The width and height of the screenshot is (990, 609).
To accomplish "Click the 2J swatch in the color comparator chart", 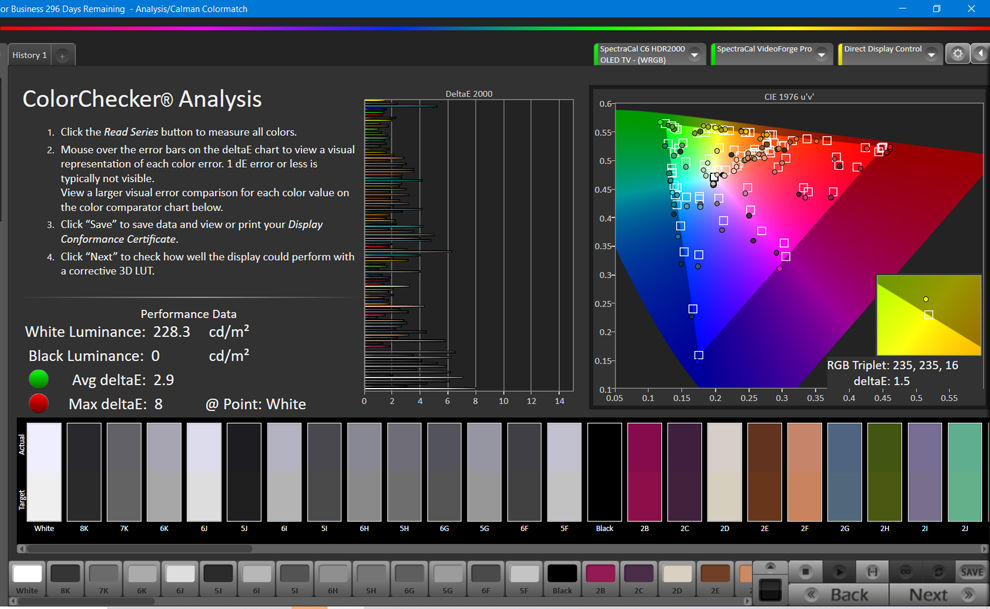I will (x=965, y=472).
